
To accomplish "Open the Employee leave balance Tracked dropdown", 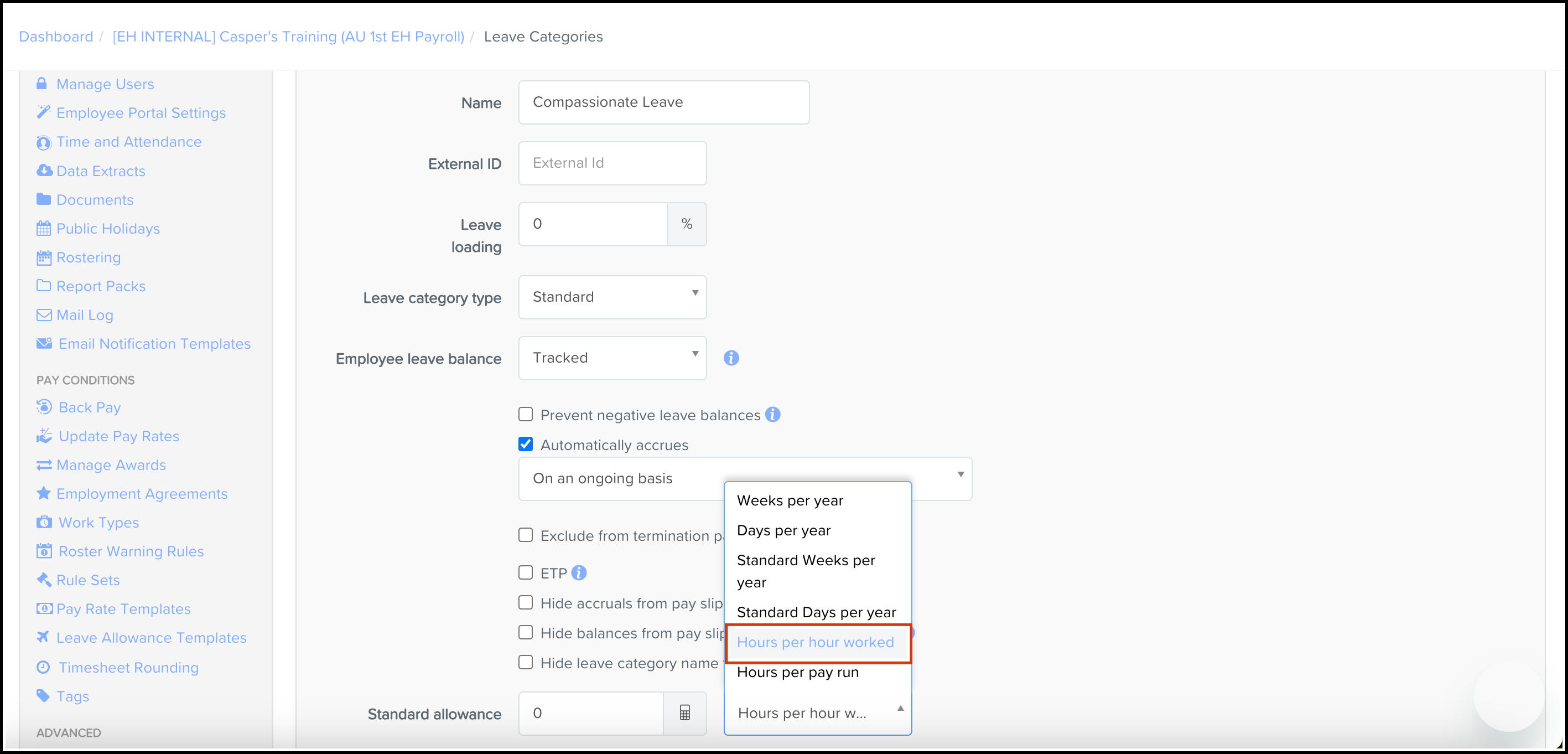I will 612,358.
